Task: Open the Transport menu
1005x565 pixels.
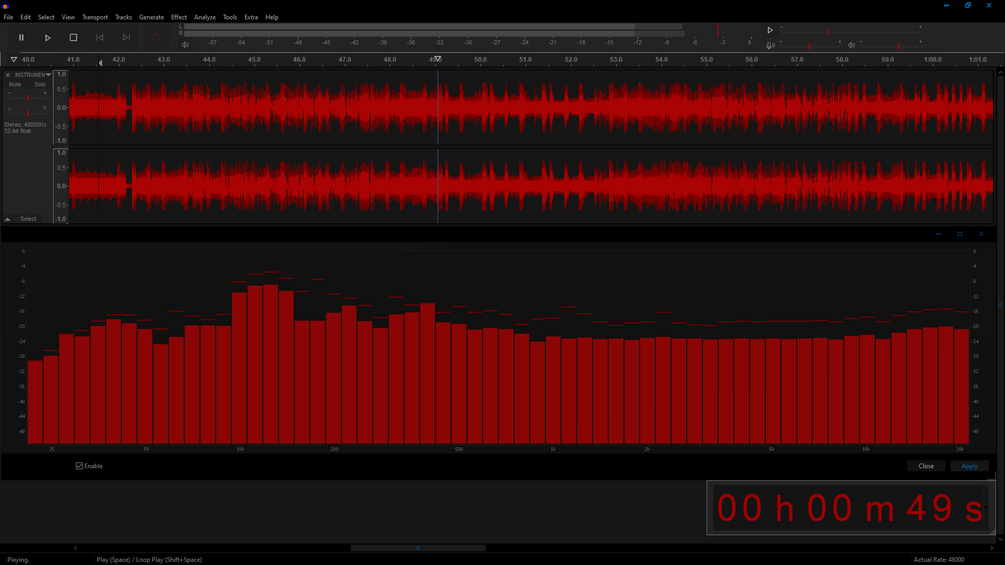Action: (95, 17)
